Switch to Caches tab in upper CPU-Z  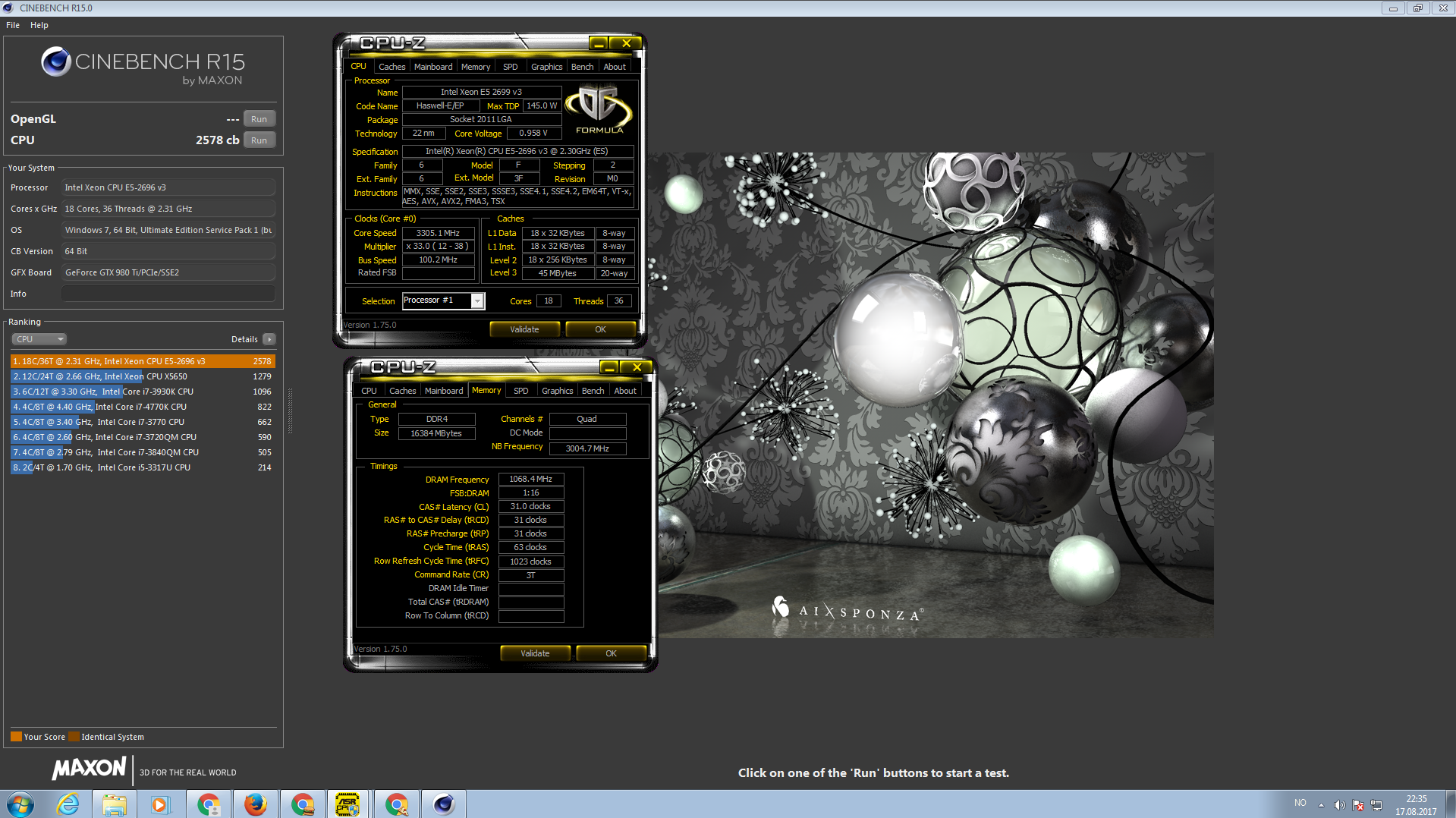(392, 67)
